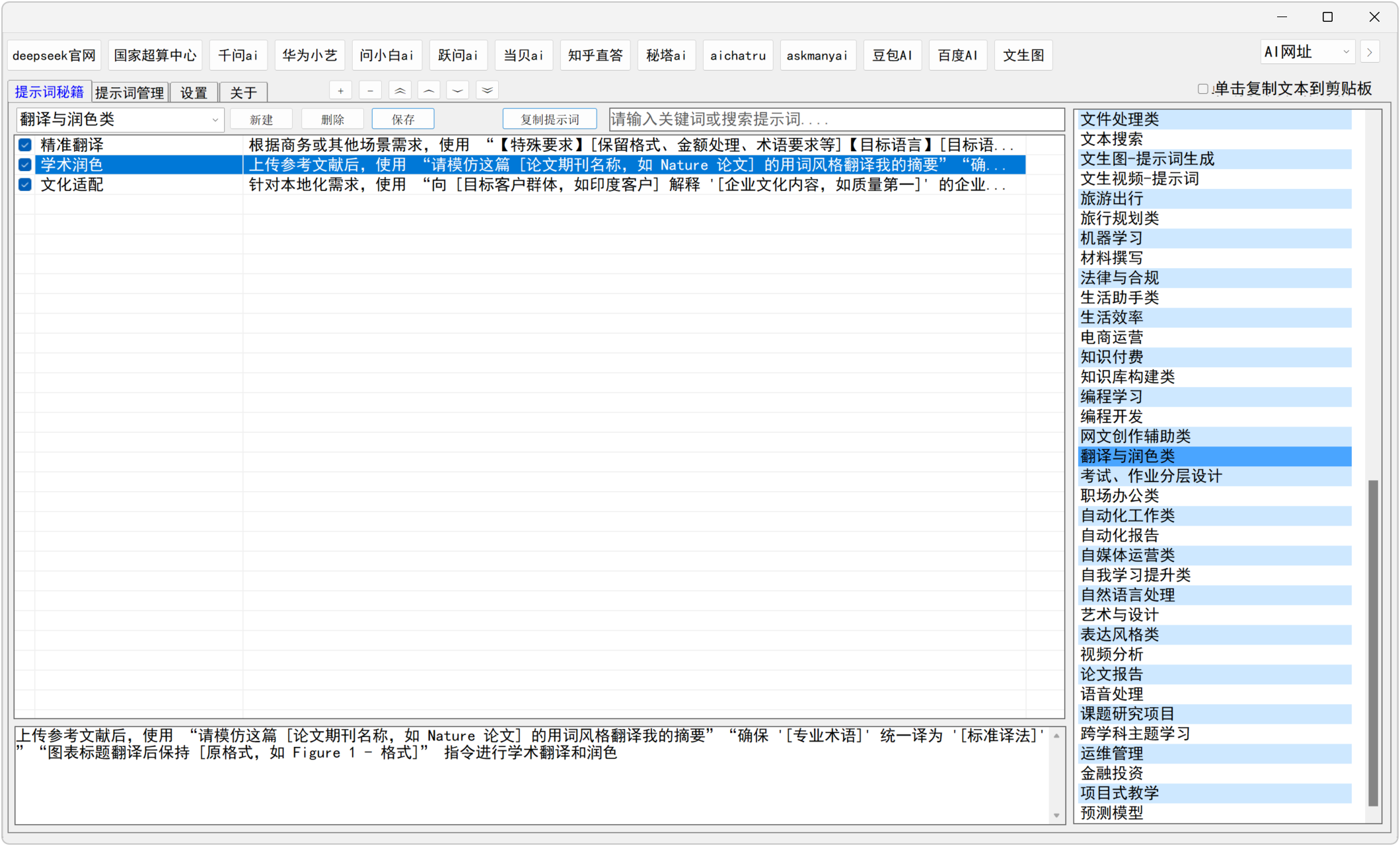Viewport: 1400px width, 846px height.
Task: Switch to the 提示词秘籍 tab
Action: (50, 92)
